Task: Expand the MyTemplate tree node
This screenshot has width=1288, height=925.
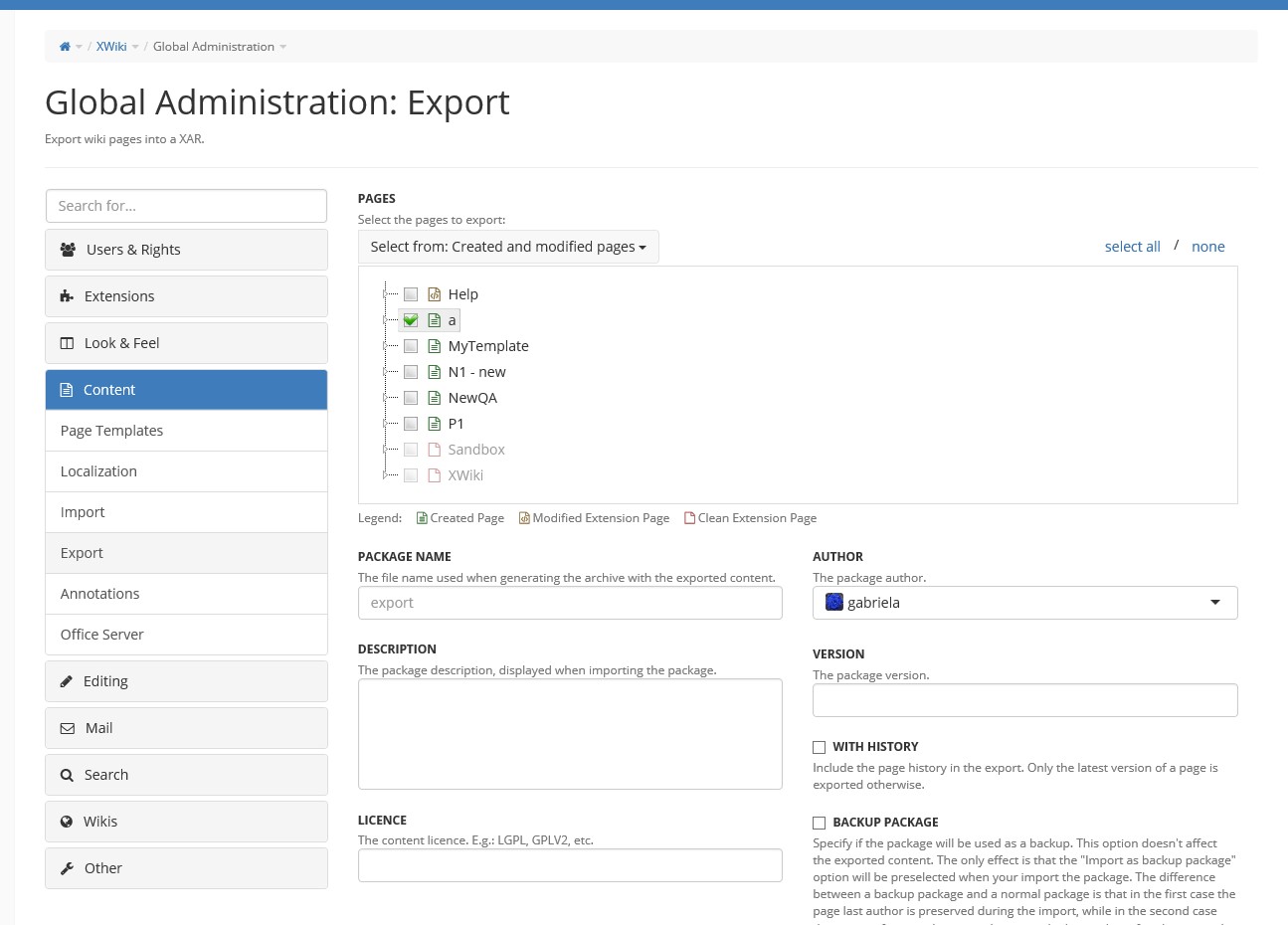Action: (386, 346)
